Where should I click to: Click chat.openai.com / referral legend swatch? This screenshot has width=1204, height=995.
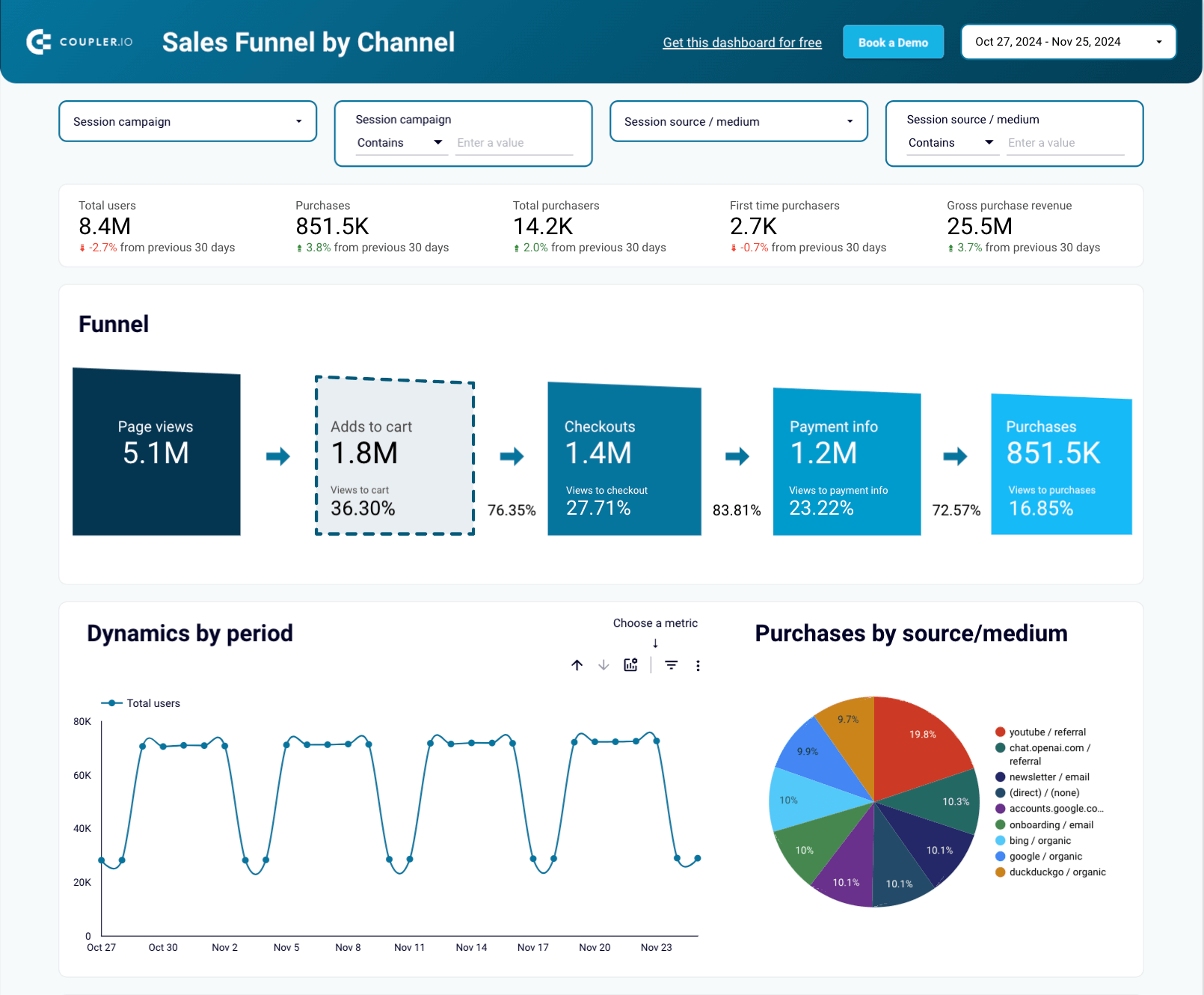[x=1000, y=747]
